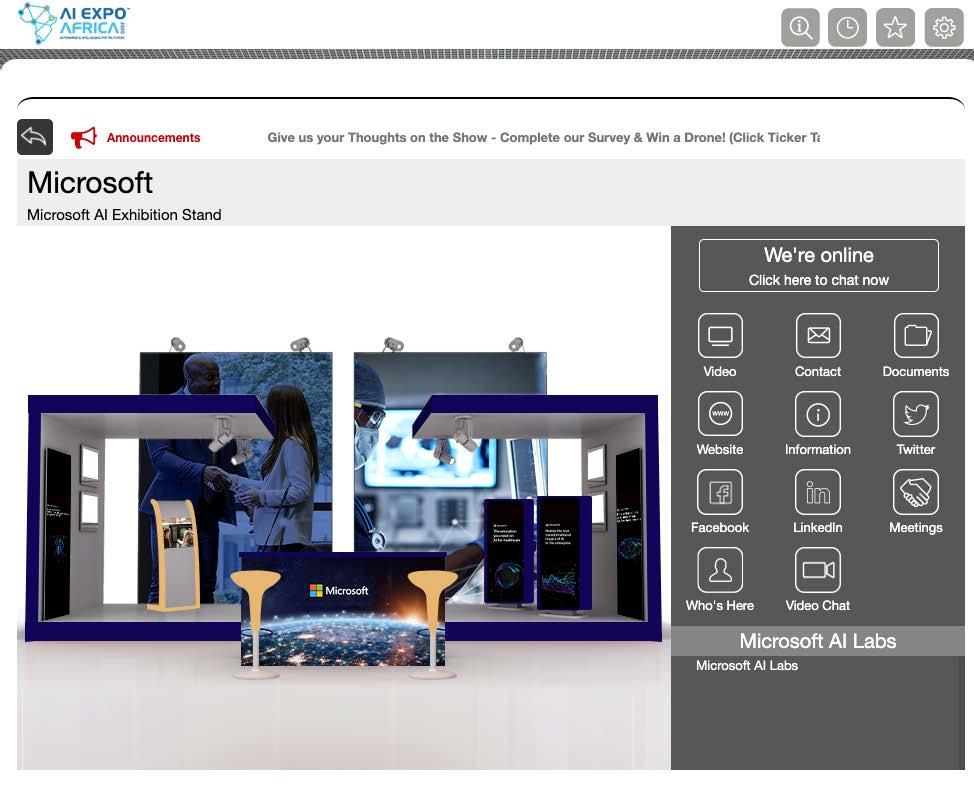Open the Twitter bird icon
Viewport: 974px width, 800px height.
click(916, 414)
